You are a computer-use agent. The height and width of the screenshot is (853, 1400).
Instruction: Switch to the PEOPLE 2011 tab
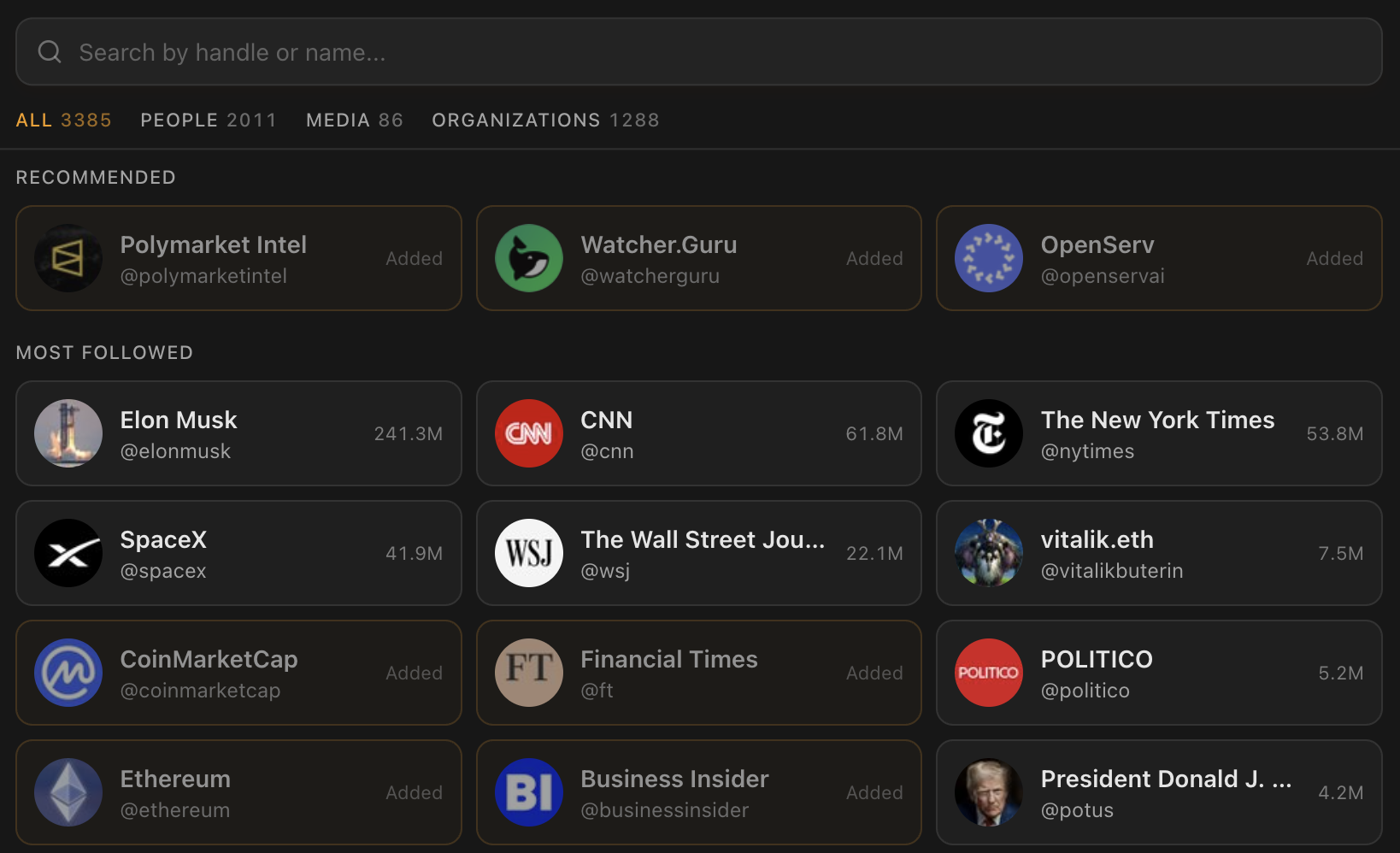(x=209, y=121)
